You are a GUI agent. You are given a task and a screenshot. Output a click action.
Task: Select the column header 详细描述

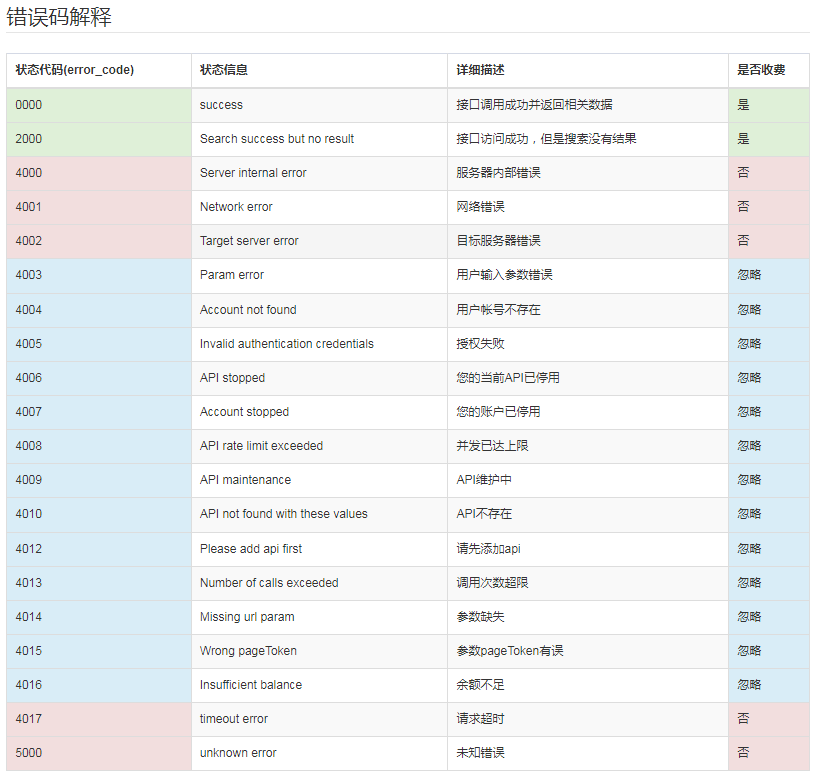pos(480,70)
